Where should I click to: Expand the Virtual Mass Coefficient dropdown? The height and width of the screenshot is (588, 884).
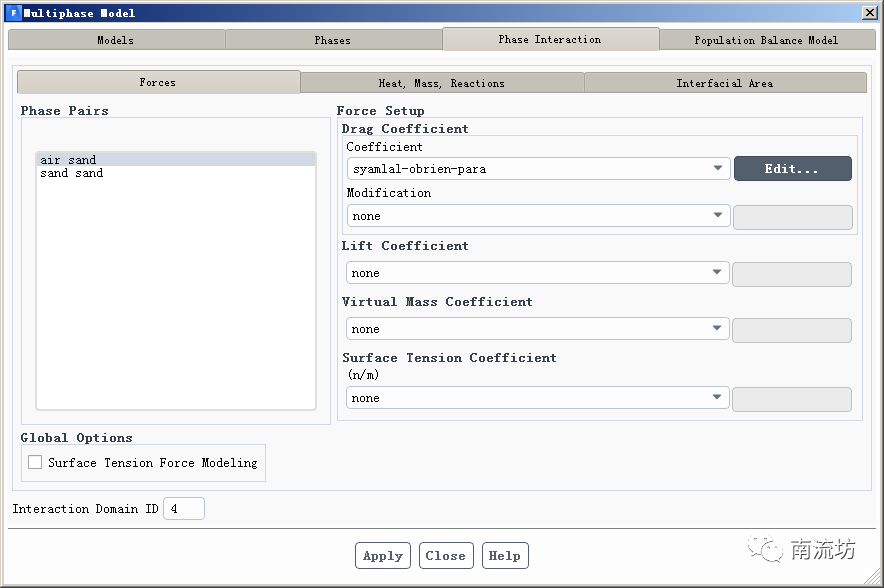pyautogui.click(x=537, y=329)
